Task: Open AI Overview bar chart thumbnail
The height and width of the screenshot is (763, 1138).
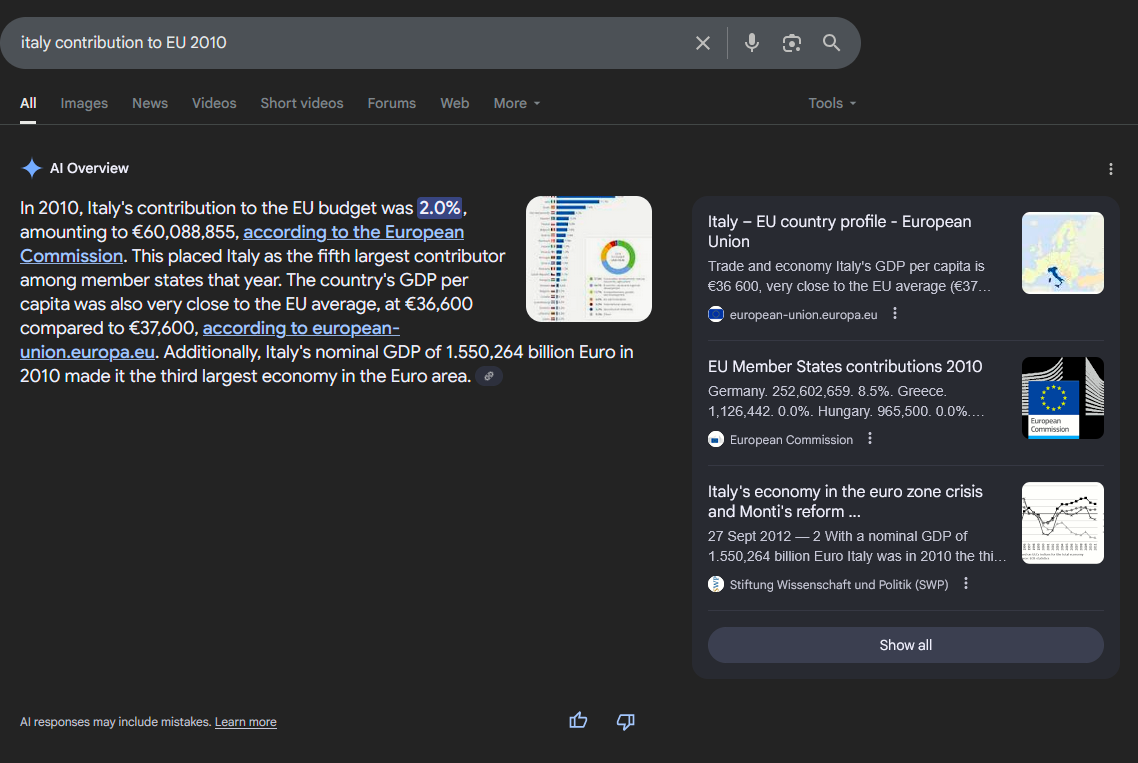Action: pyautogui.click(x=589, y=258)
